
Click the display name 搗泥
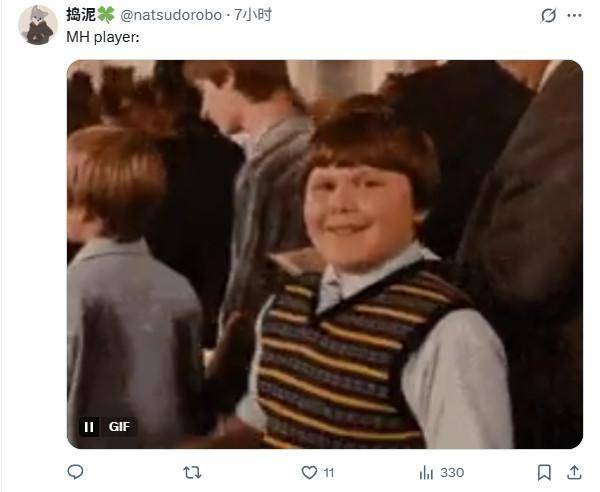pos(81,15)
